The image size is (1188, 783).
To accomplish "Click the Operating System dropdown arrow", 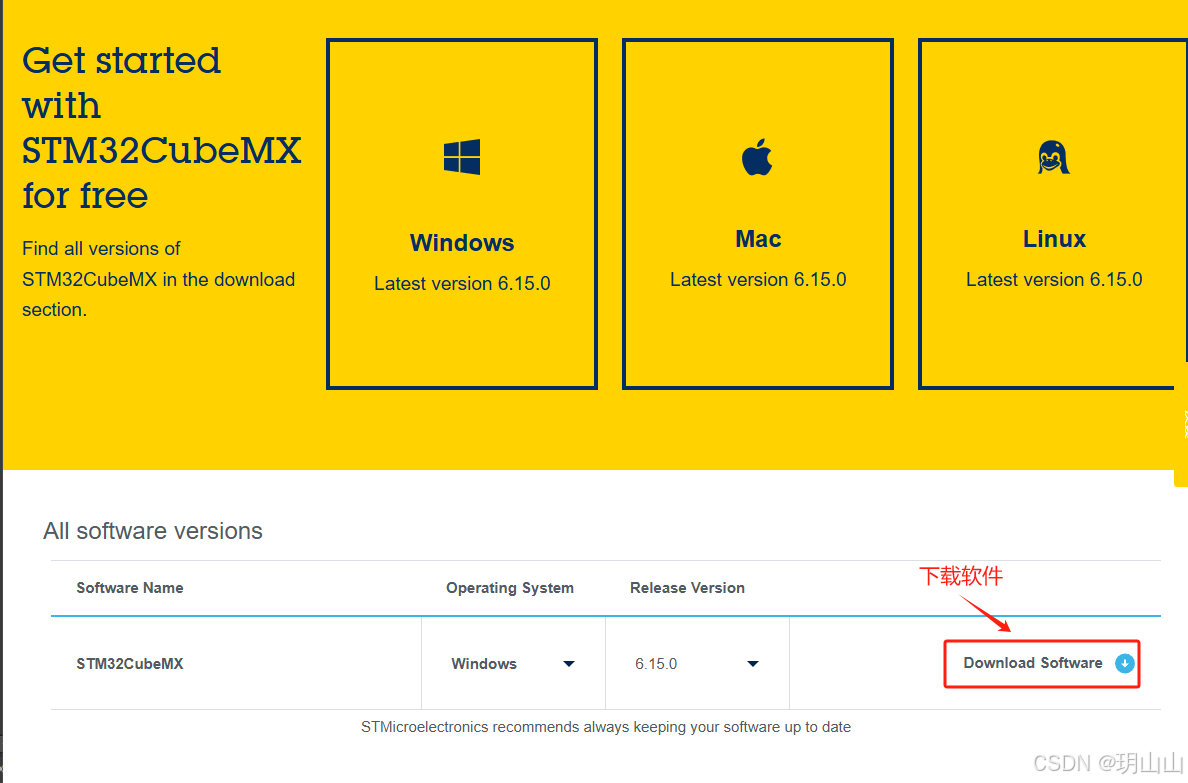I will [569, 664].
